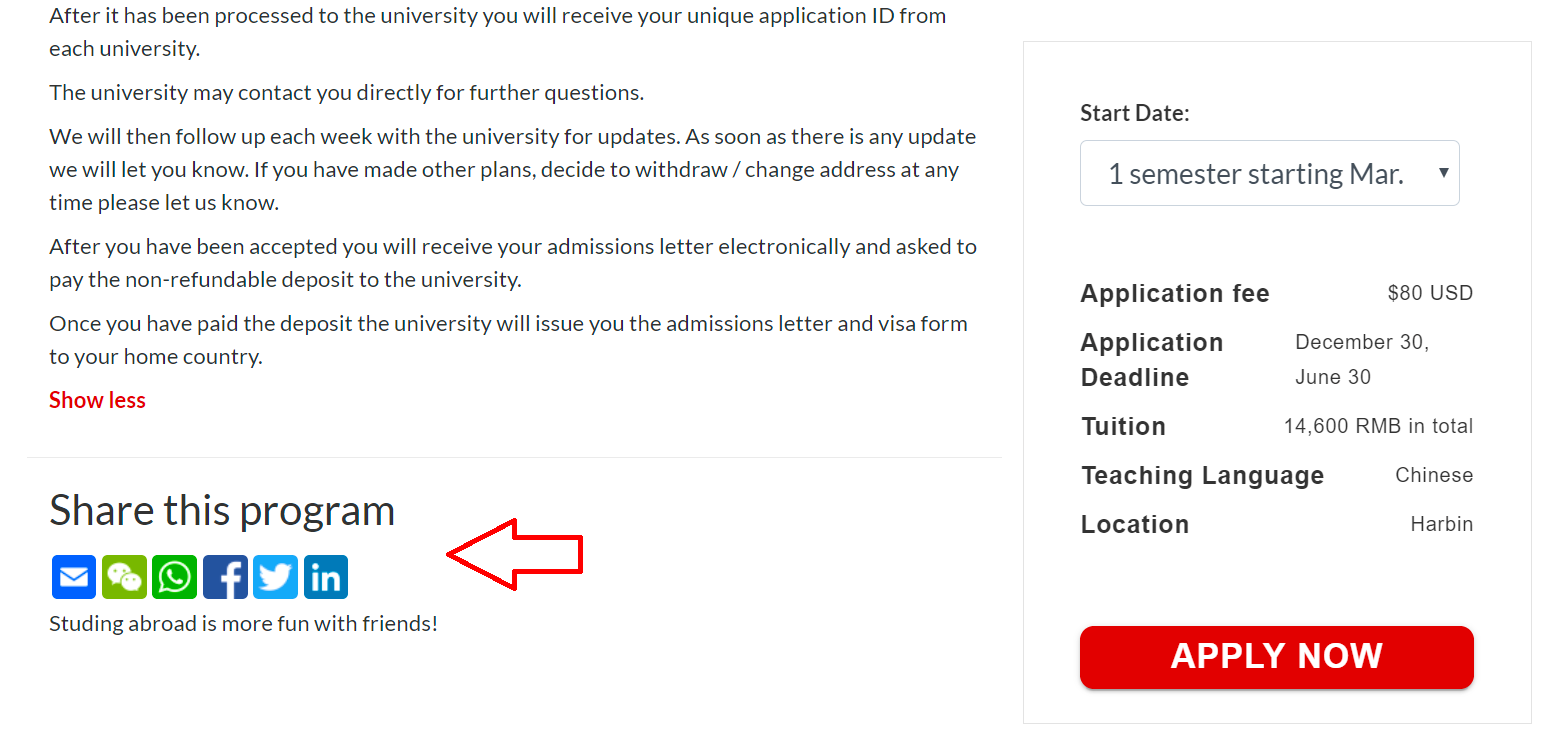This screenshot has height=755, width=1558.
Task: Share this program on WhatsApp
Action: point(175,577)
